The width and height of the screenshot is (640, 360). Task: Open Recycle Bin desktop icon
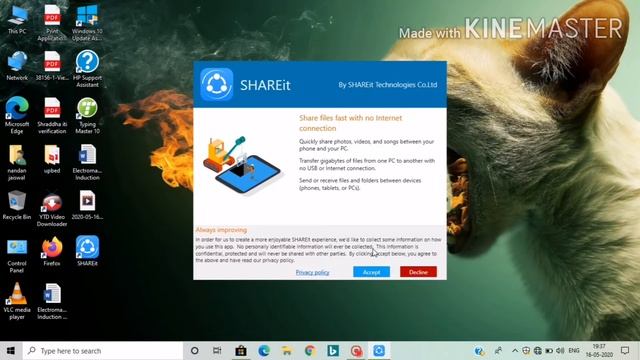click(x=17, y=205)
